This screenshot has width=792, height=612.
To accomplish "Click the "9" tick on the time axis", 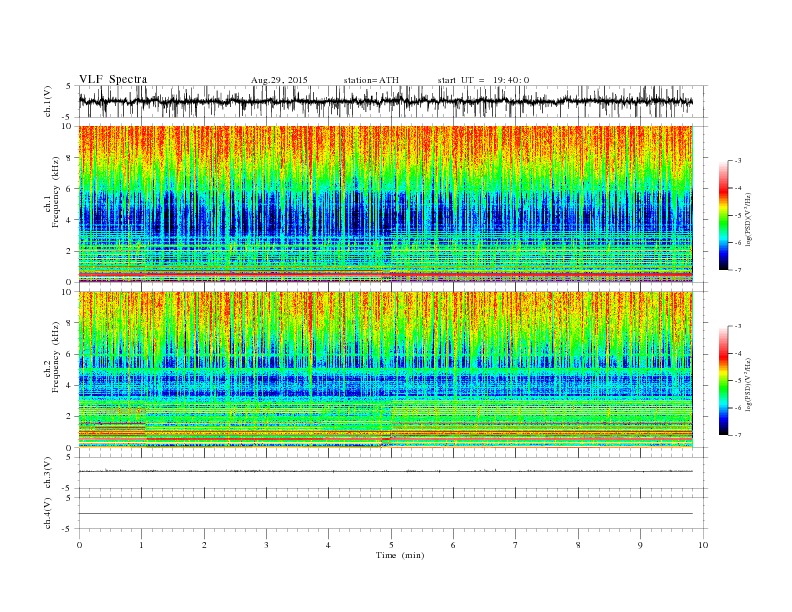I will 640,545.
